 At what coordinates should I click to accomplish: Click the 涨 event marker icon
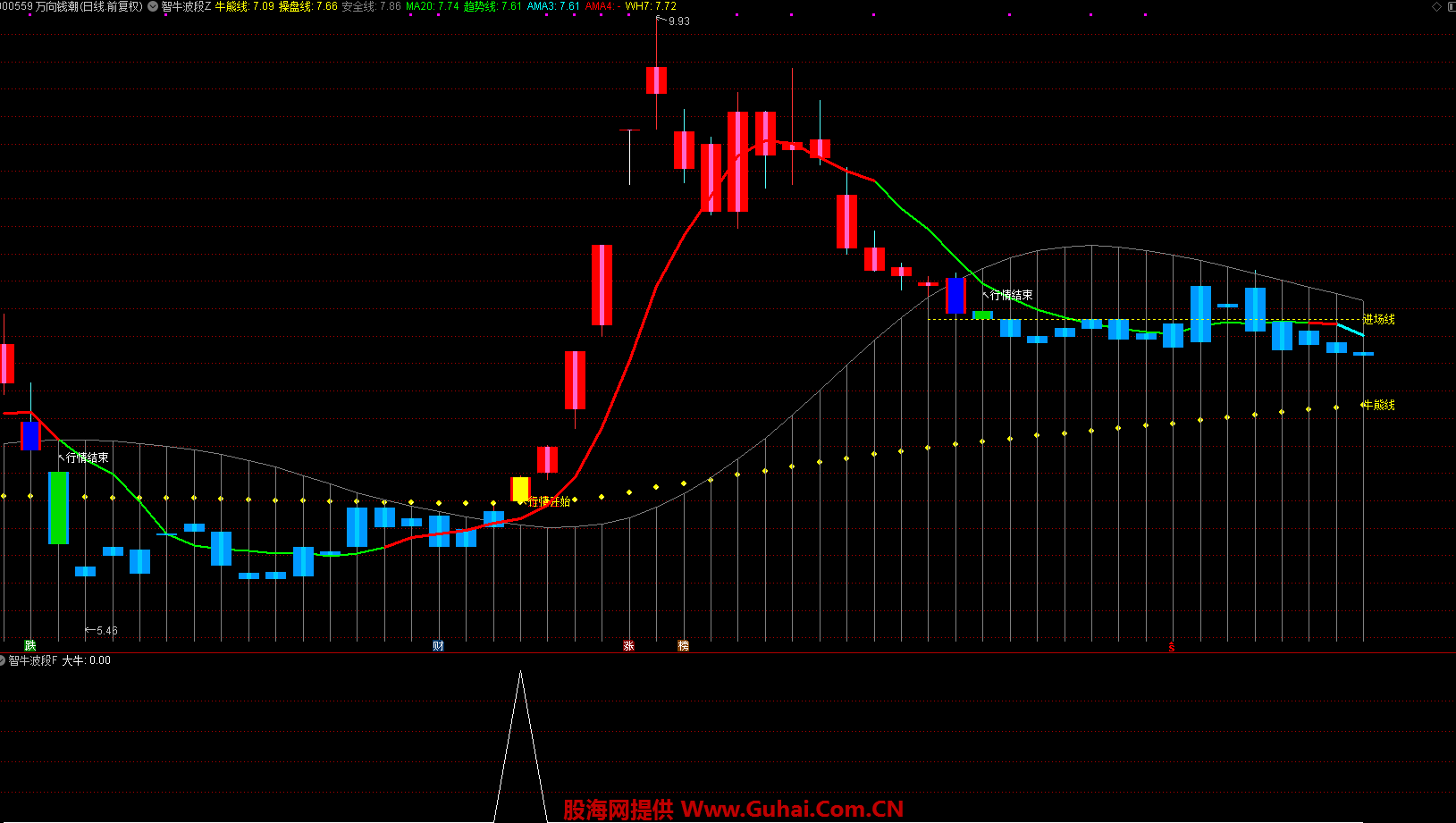[x=628, y=646]
